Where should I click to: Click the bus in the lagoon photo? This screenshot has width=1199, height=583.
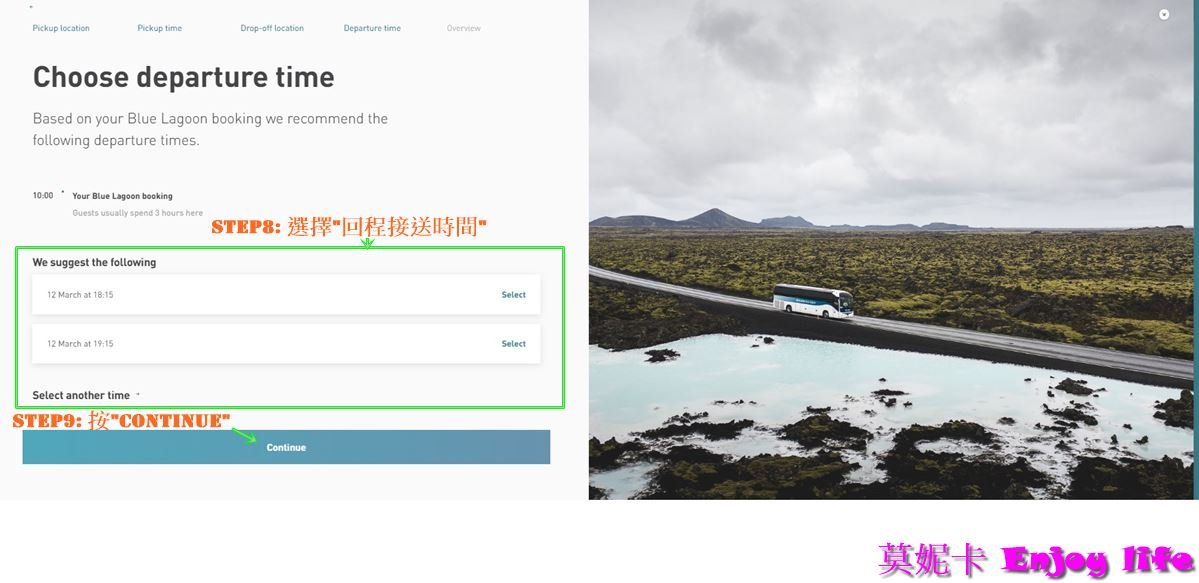coord(812,300)
